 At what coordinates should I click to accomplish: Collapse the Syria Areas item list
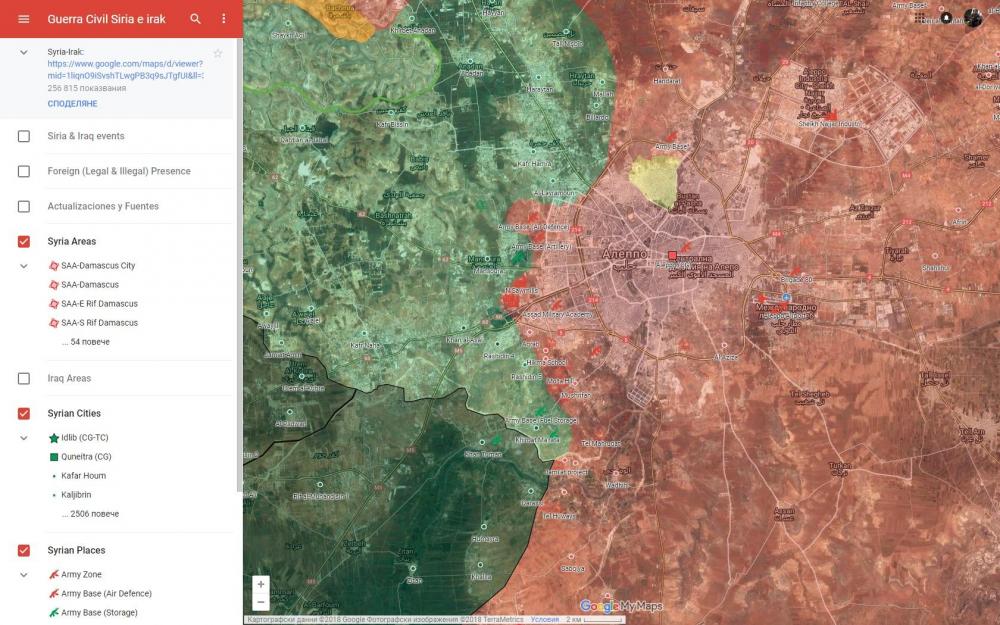tap(24, 266)
